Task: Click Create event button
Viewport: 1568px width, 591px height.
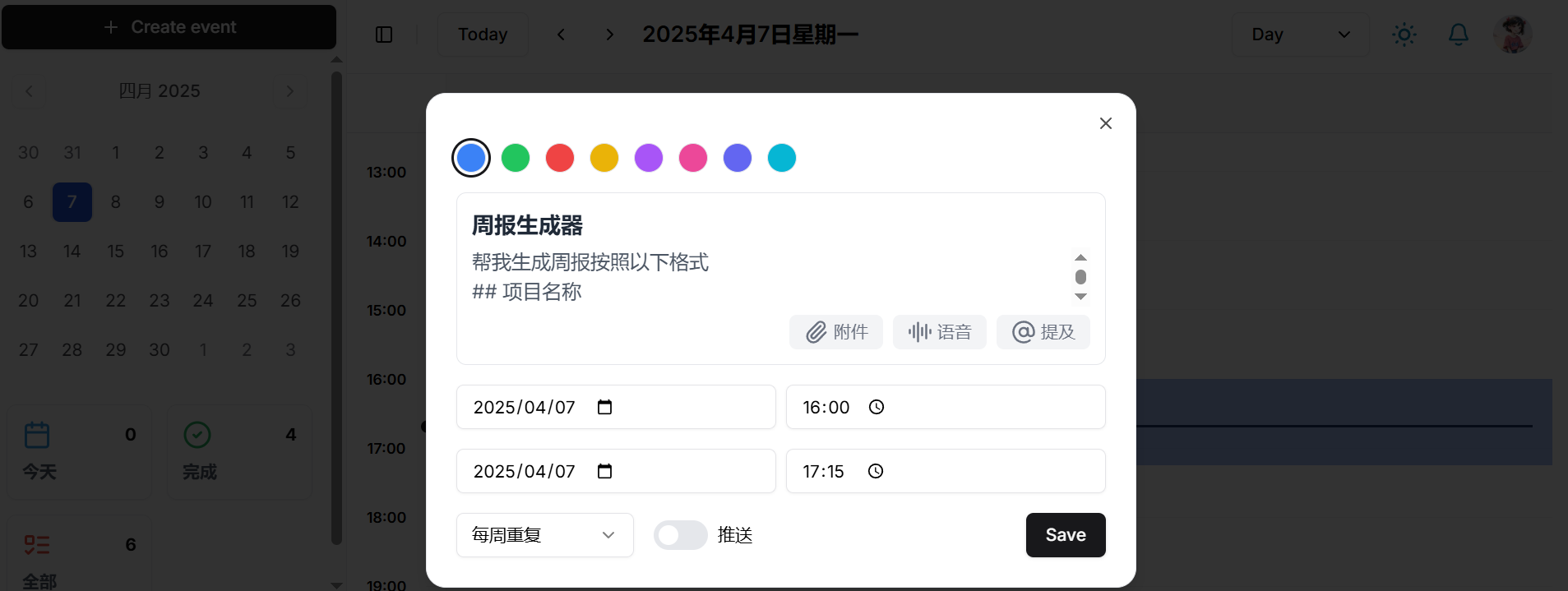Action: 169,27
